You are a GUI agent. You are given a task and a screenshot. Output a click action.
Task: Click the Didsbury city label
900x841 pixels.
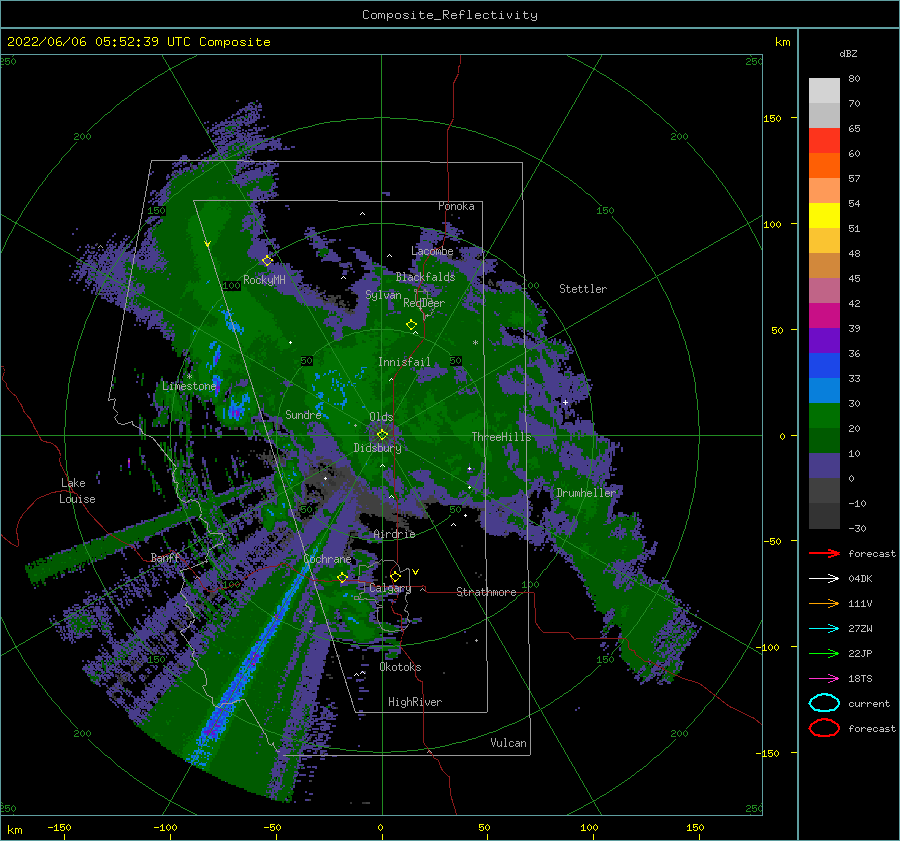coord(377,448)
